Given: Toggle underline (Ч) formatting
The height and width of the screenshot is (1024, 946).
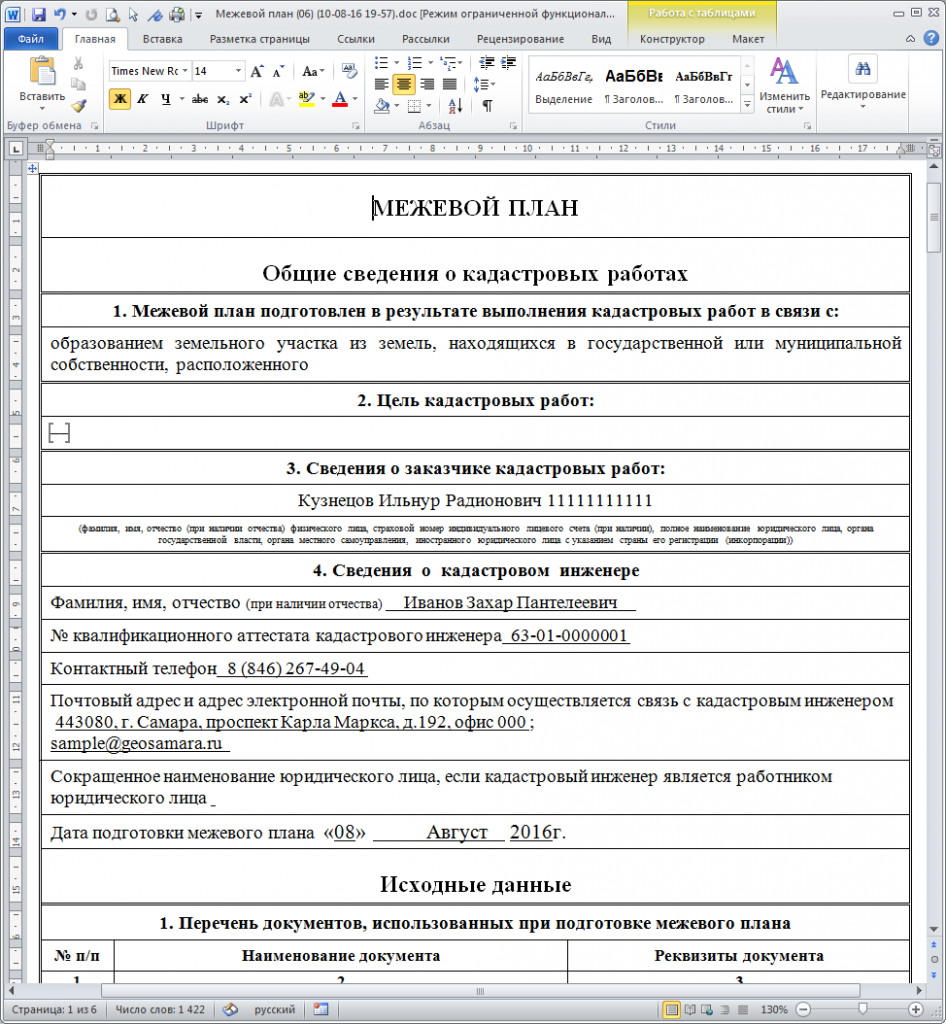Looking at the screenshot, I should click(x=165, y=99).
